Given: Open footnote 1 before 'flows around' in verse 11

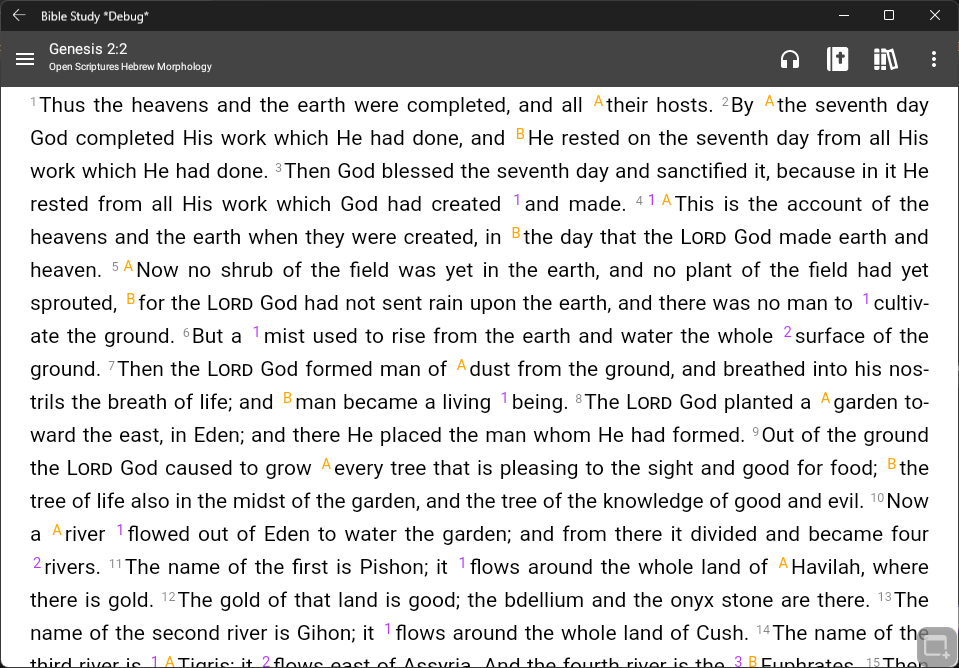Looking at the screenshot, I should click(462, 563).
